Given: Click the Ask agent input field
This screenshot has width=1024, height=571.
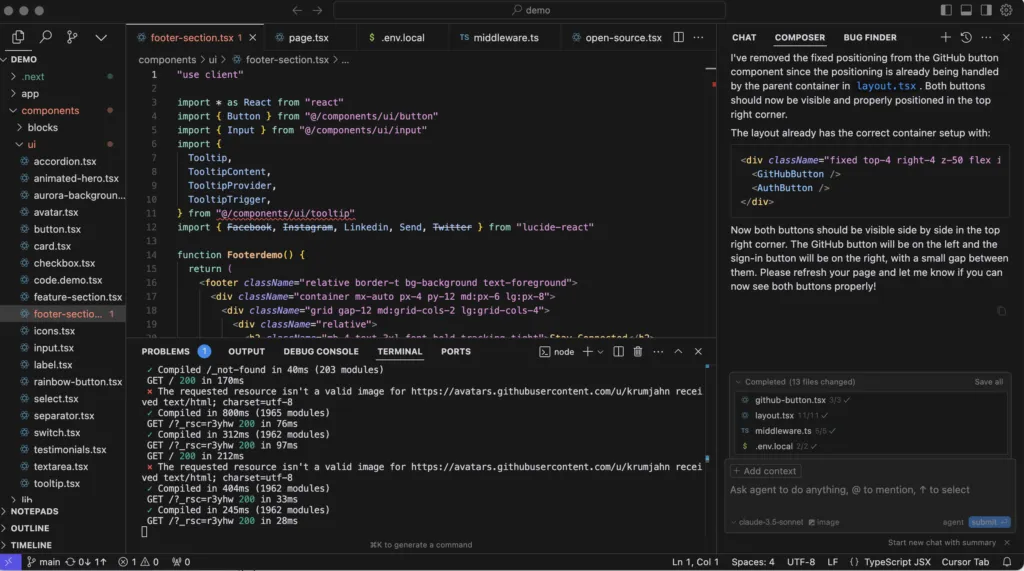Looking at the screenshot, I should 850,490.
